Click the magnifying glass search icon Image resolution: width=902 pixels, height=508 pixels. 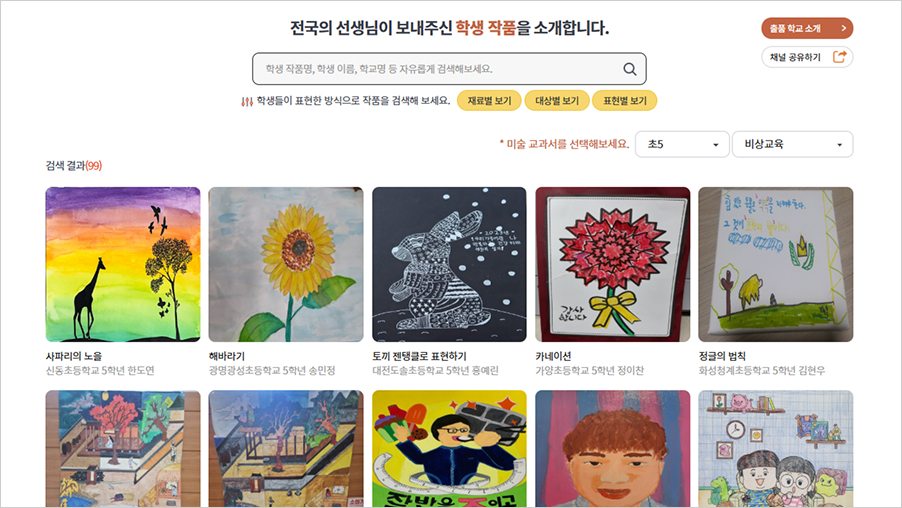point(630,69)
